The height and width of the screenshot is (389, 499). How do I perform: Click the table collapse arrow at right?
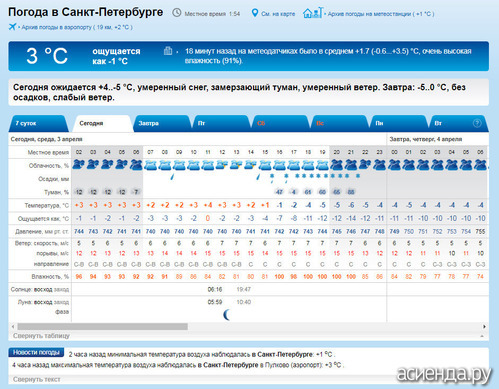point(482,336)
